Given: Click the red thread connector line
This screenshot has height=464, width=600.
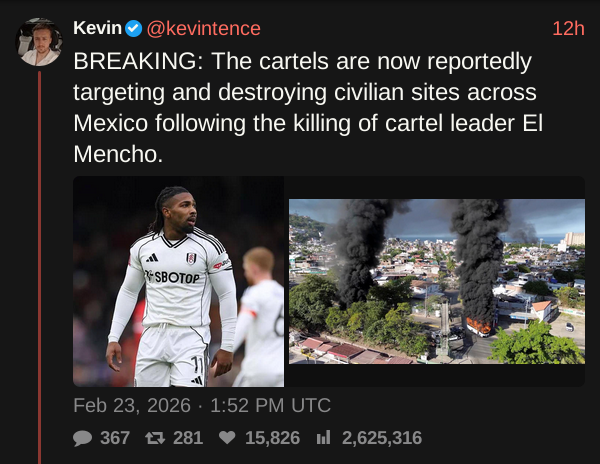Looking at the screenshot, I should click(39, 267).
